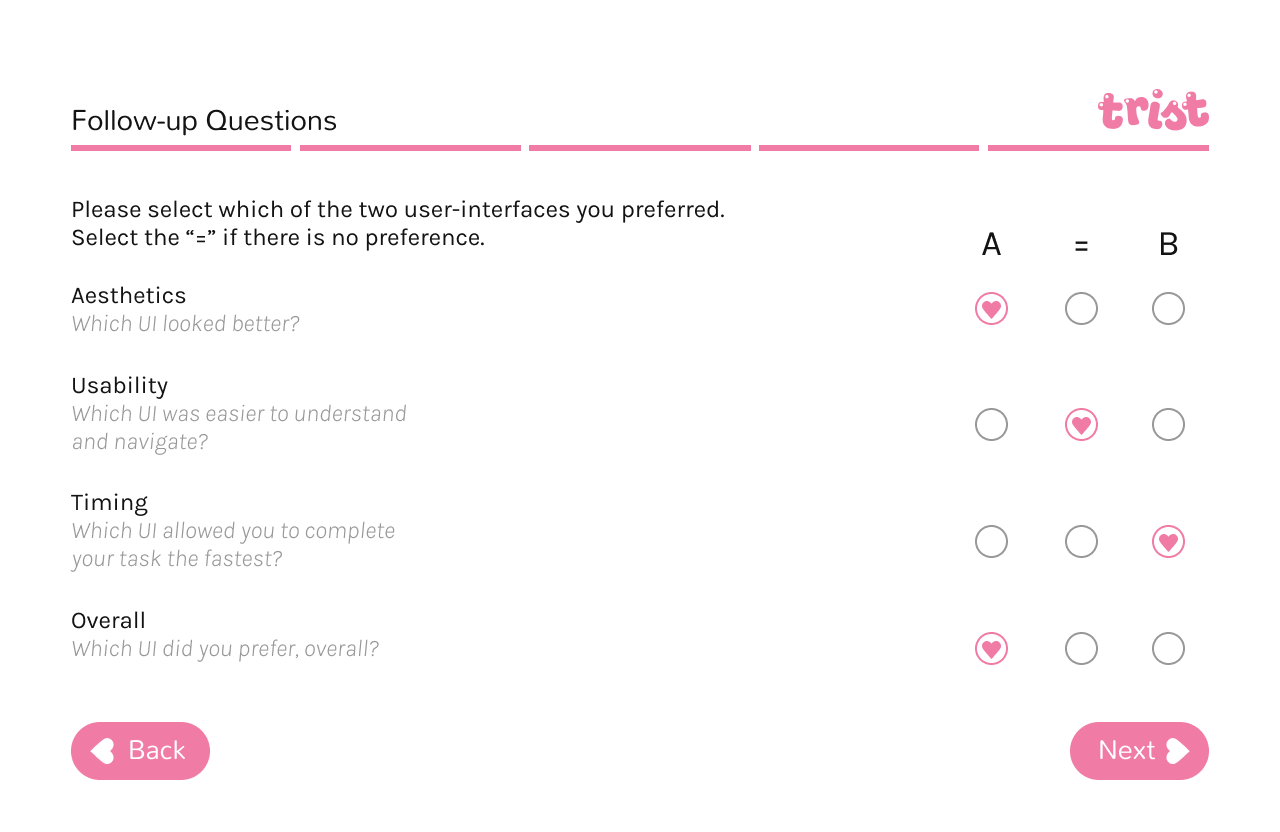
Task: Click the last progress bar segment
Action: pos(1098,148)
